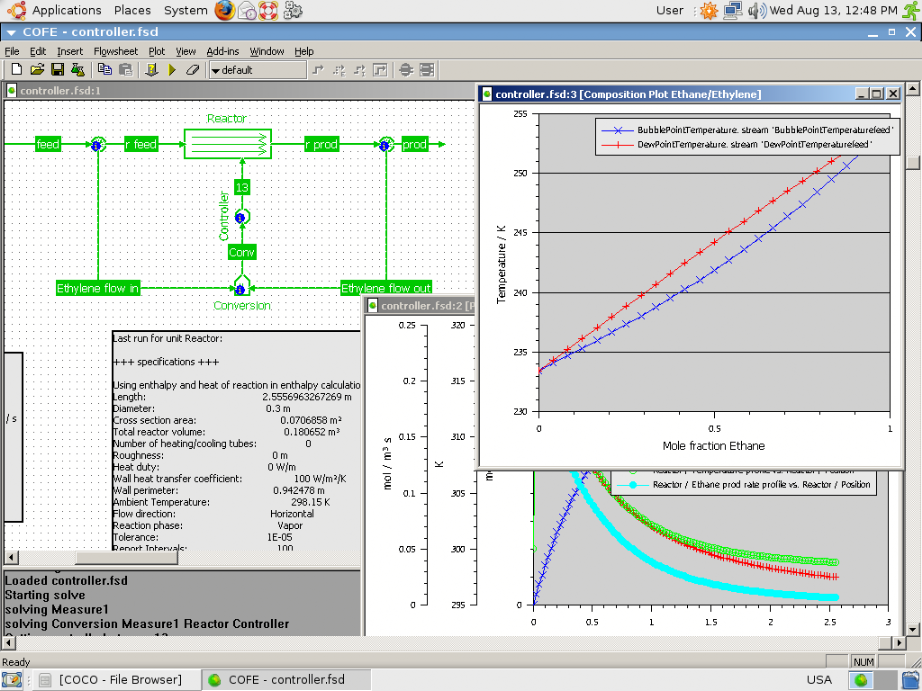922x691 pixels.
Task: Select the stream labeled 13
Action: click(x=242, y=187)
